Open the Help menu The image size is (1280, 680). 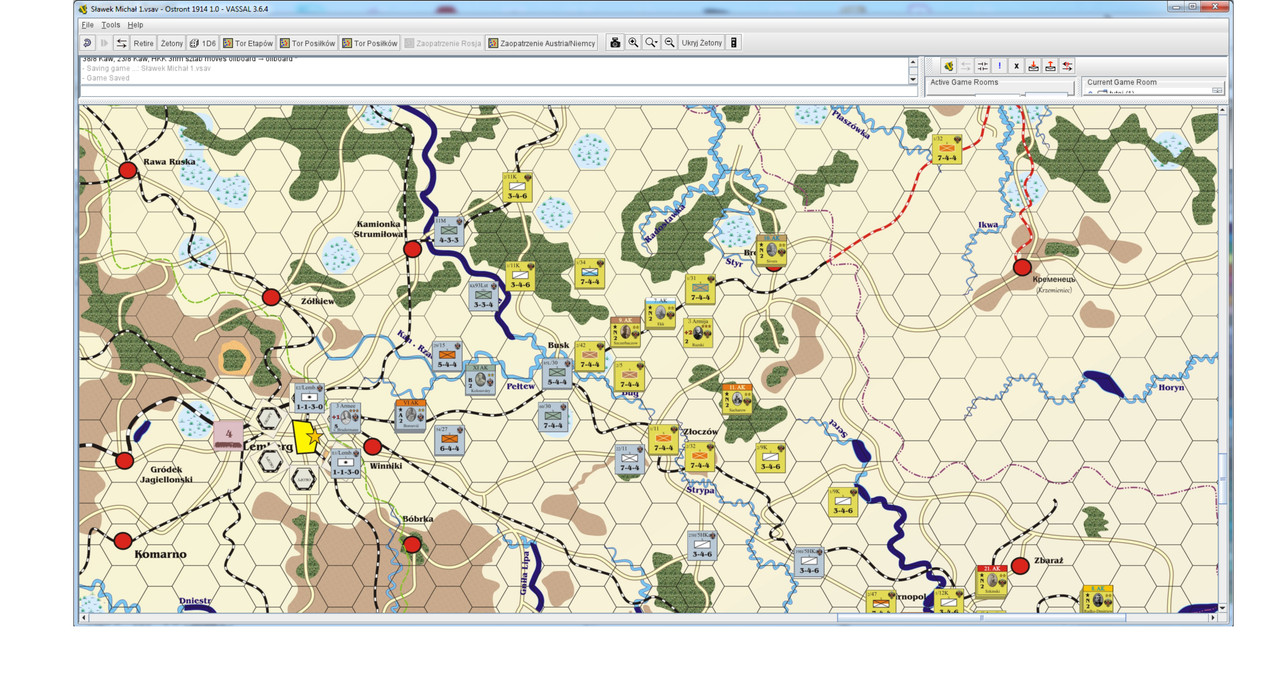coord(135,25)
